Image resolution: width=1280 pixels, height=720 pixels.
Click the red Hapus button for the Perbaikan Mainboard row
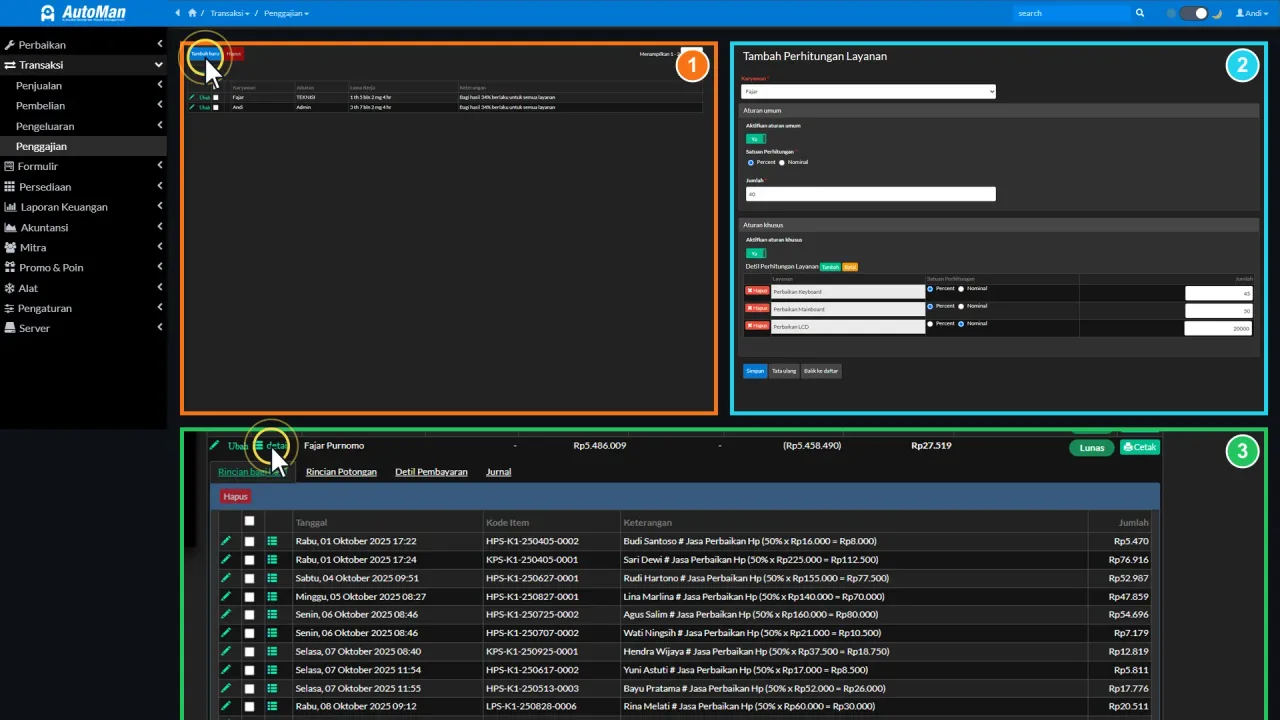coord(757,309)
